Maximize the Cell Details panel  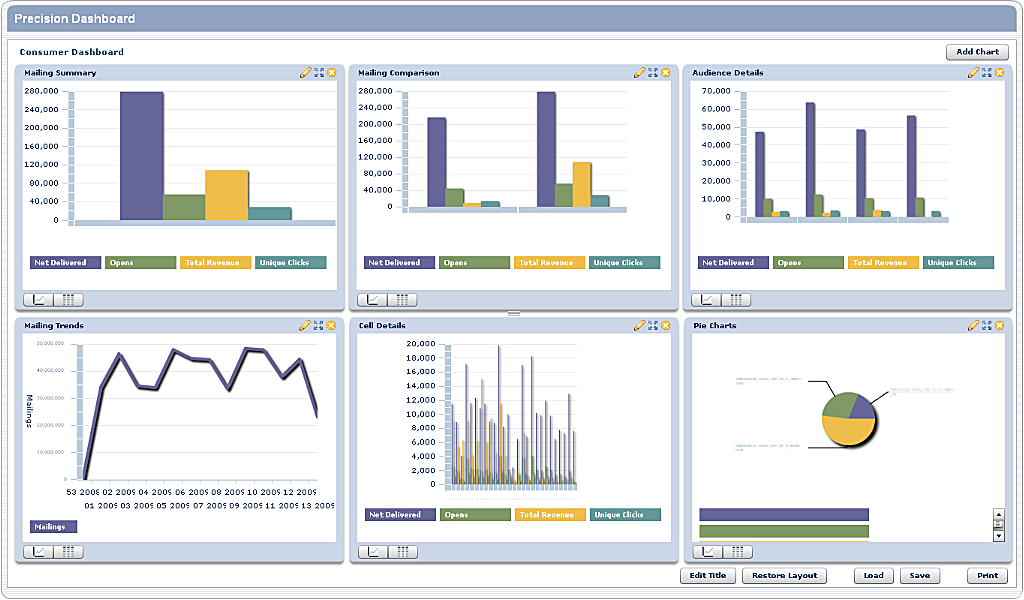[x=652, y=326]
